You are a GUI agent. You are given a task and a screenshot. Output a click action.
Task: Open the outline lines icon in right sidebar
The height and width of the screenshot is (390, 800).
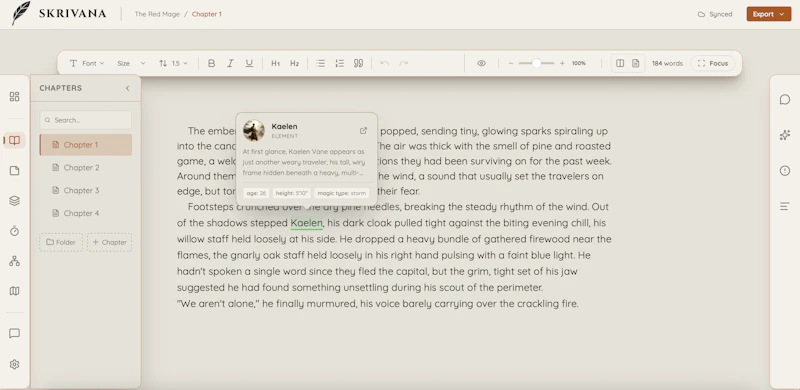click(x=785, y=206)
